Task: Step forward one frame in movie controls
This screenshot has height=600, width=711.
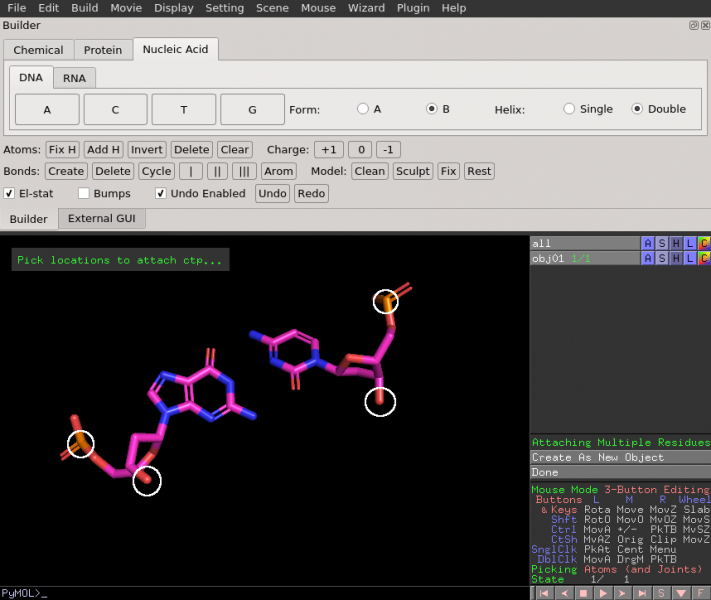Action: click(622, 593)
